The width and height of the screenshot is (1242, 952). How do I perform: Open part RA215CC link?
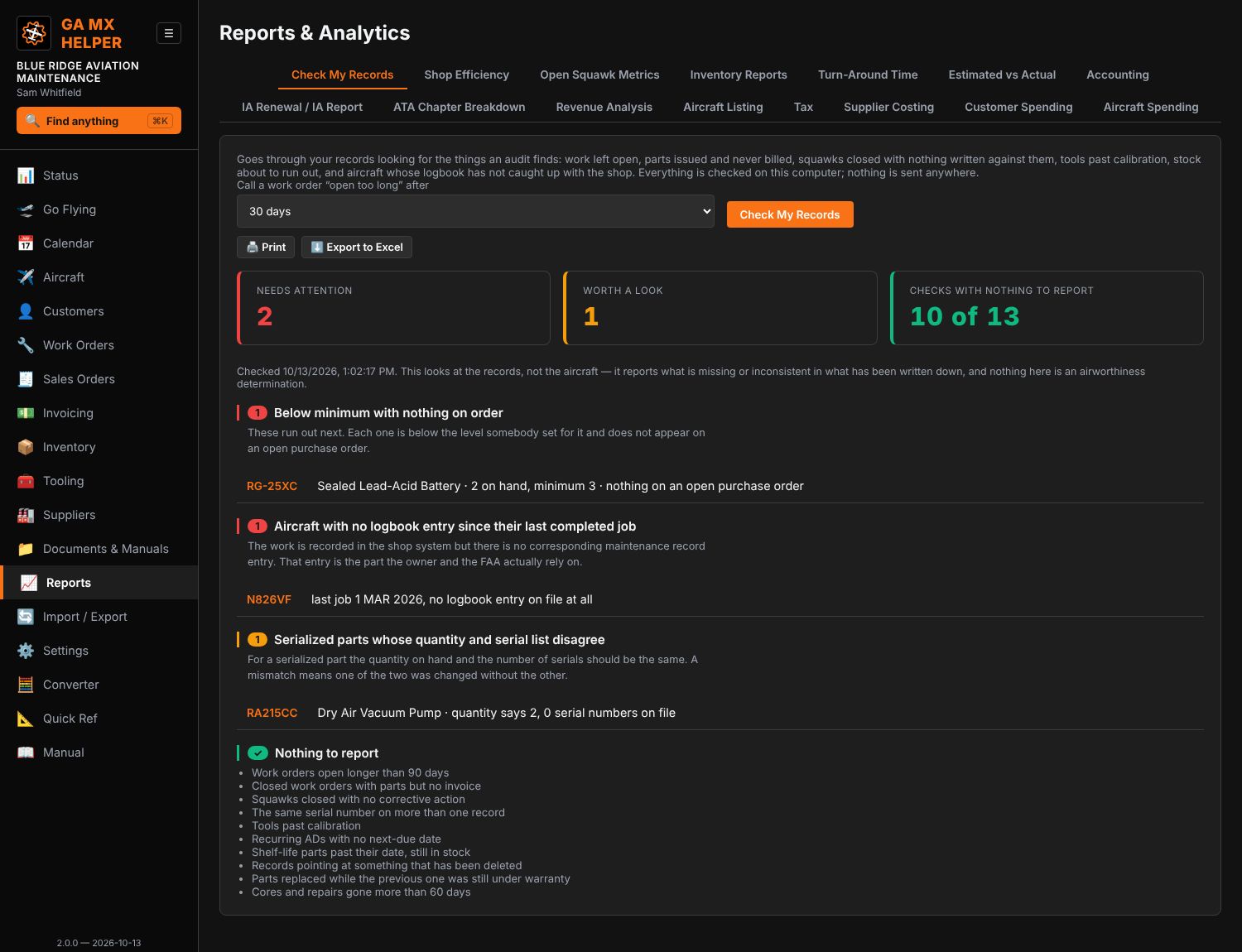click(x=272, y=713)
